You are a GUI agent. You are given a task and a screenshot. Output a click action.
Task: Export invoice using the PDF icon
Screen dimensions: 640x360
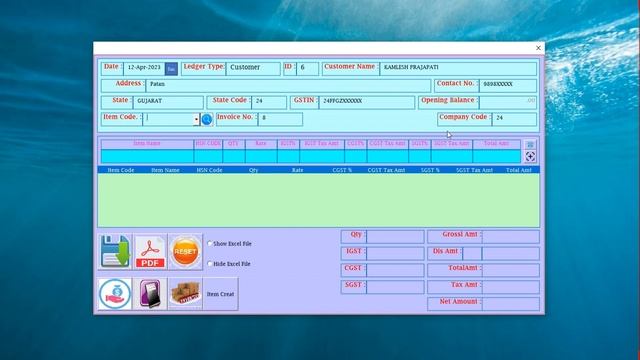150,252
